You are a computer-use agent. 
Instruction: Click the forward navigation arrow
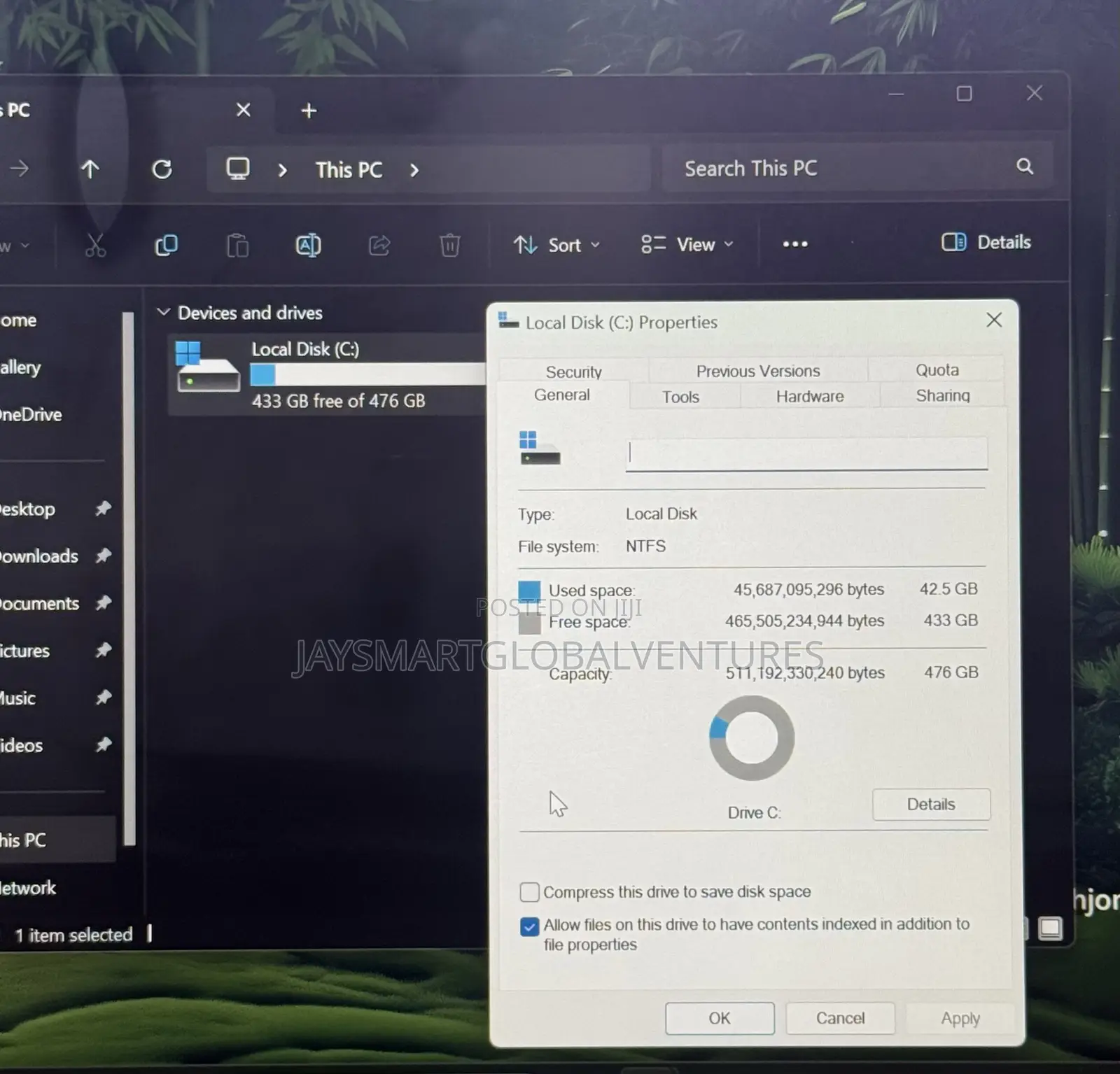click(x=20, y=168)
